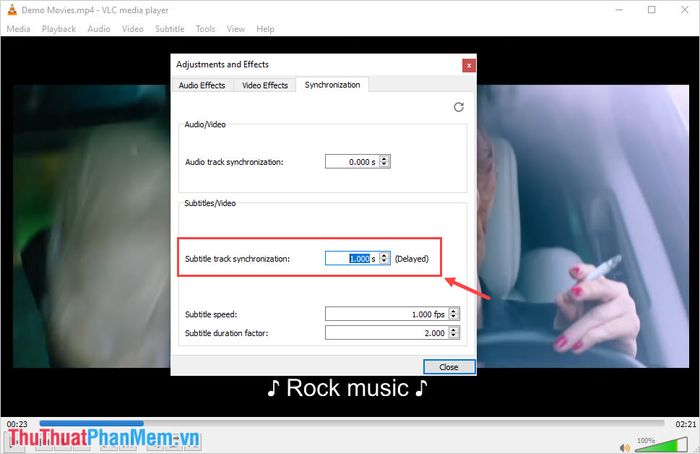Click the total time 02:21 label
The image size is (700, 454).
click(686, 424)
